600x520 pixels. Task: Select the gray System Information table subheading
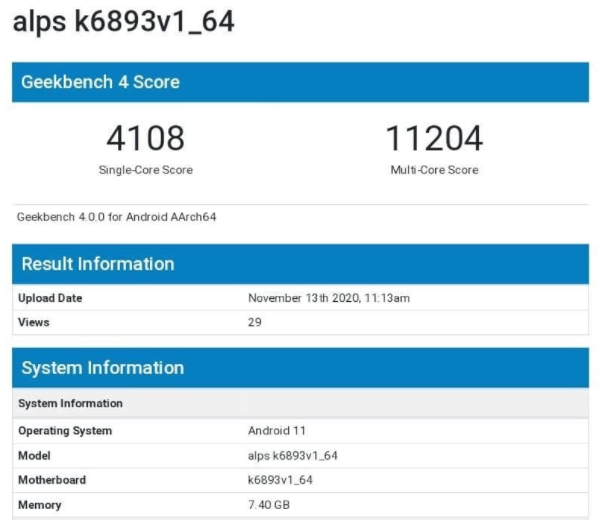coord(70,403)
